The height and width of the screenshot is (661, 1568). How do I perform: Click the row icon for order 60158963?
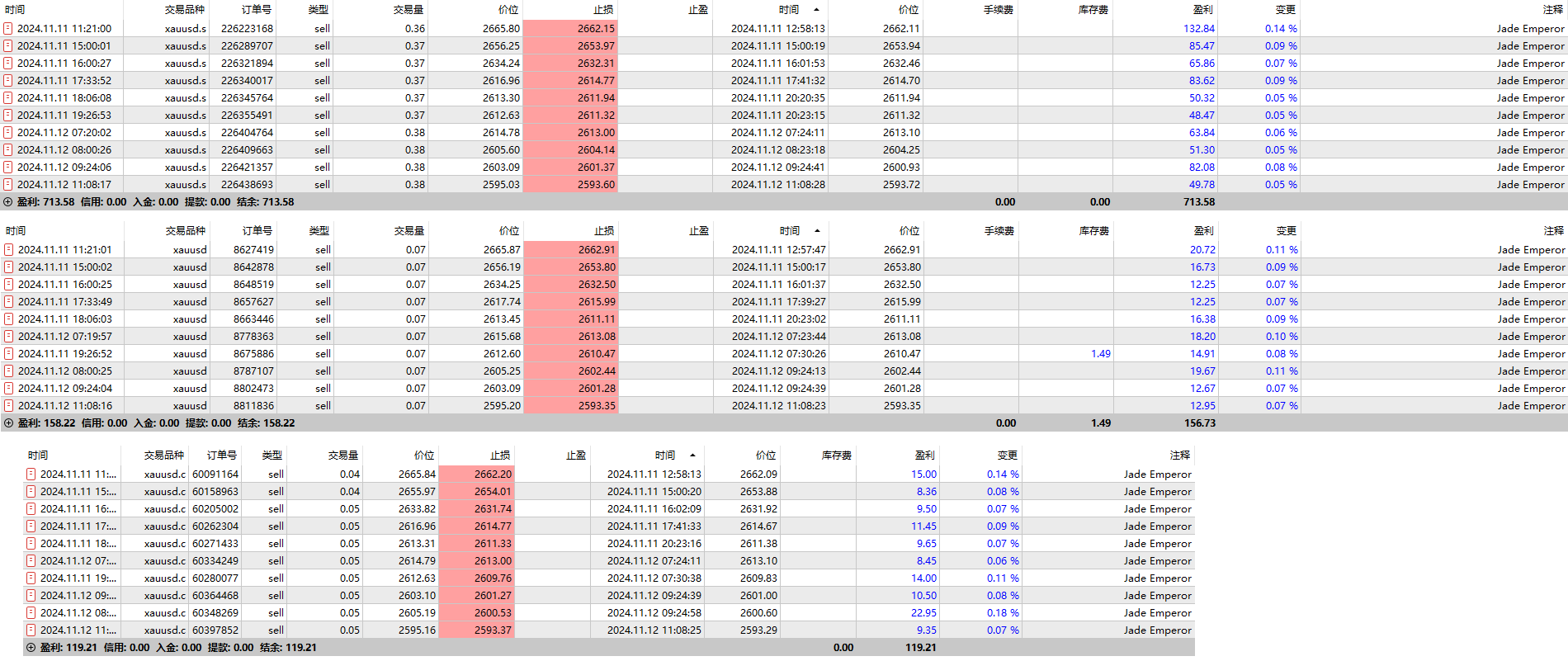point(31,491)
